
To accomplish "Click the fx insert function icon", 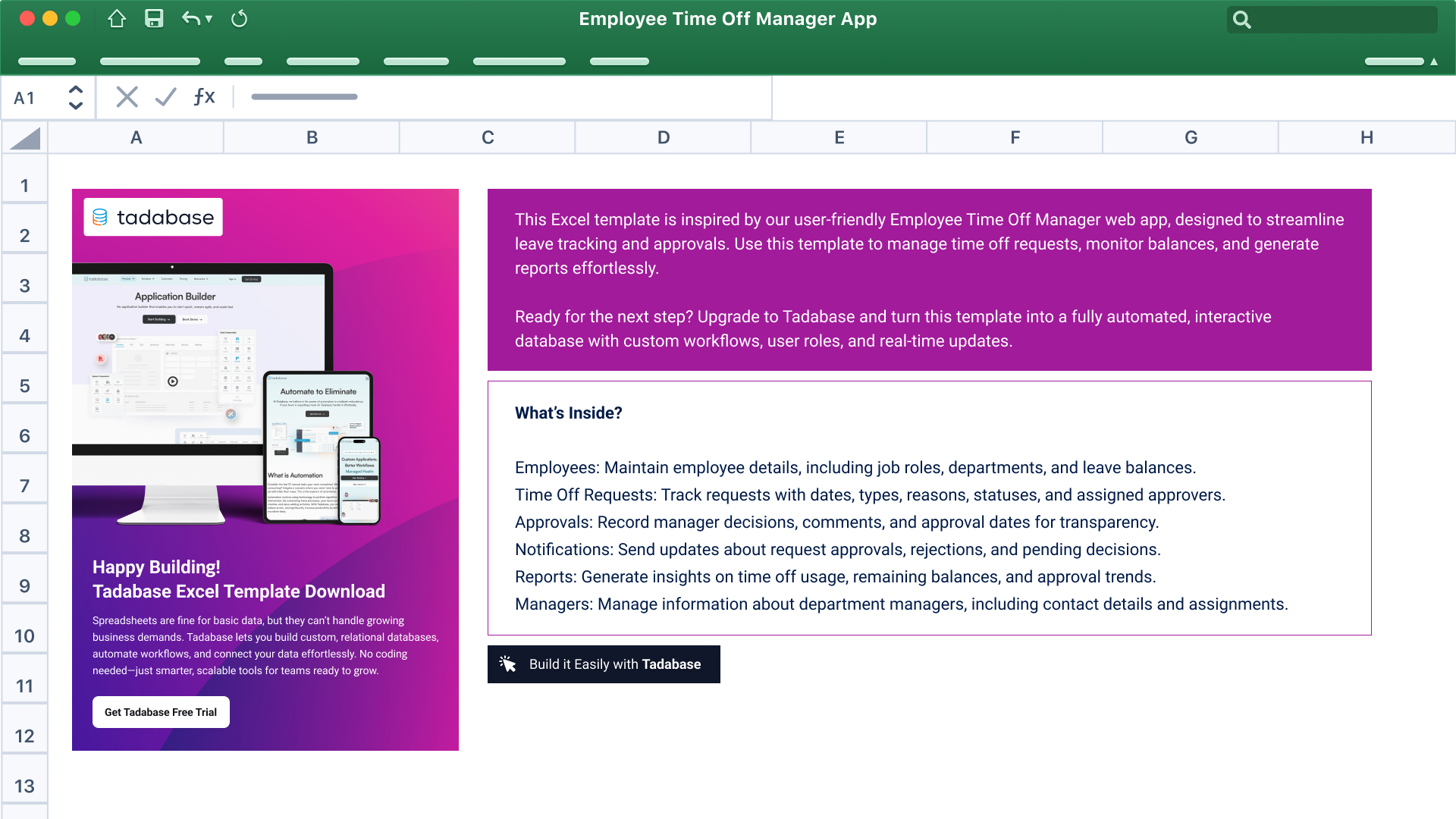I will (204, 97).
